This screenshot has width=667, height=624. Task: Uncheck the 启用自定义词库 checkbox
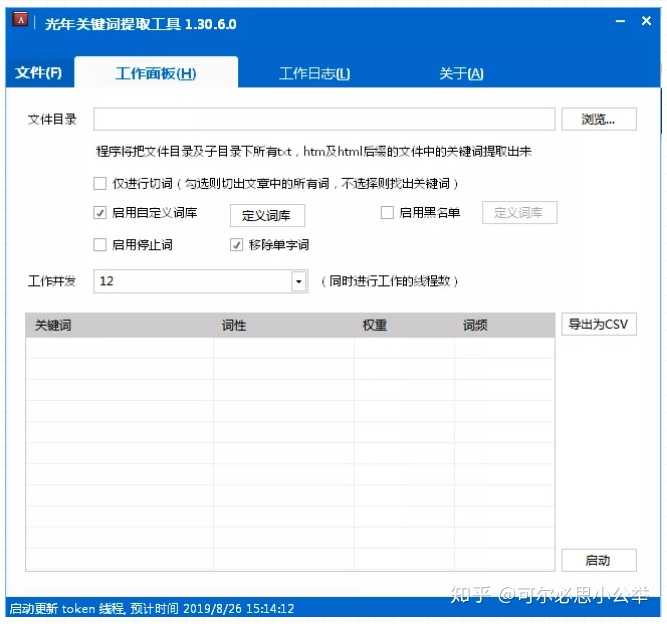(100, 212)
